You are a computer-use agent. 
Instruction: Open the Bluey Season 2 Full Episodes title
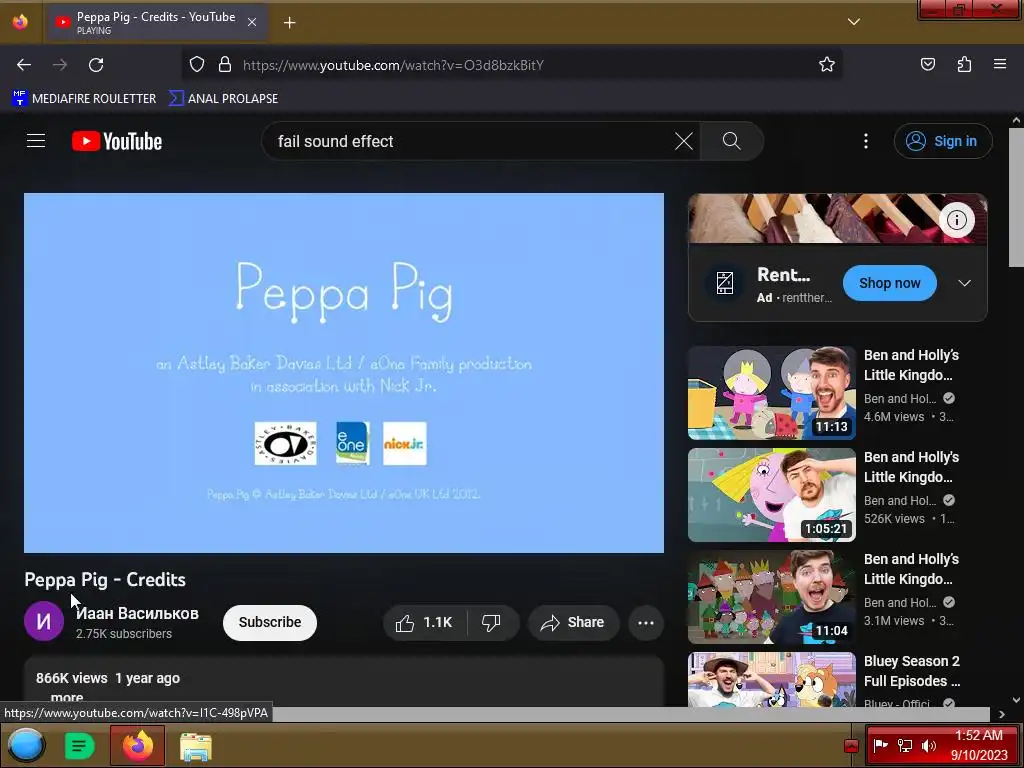tap(912, 671)
